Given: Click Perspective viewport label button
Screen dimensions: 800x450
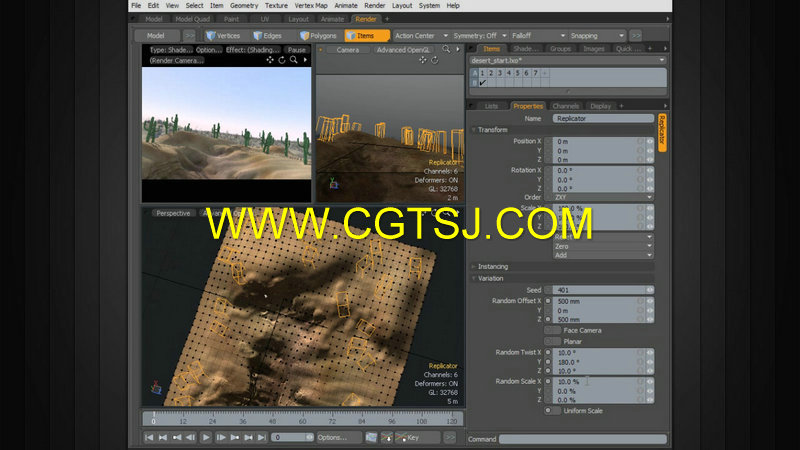Looking at the screenshot, I should (x=173, y=213).
